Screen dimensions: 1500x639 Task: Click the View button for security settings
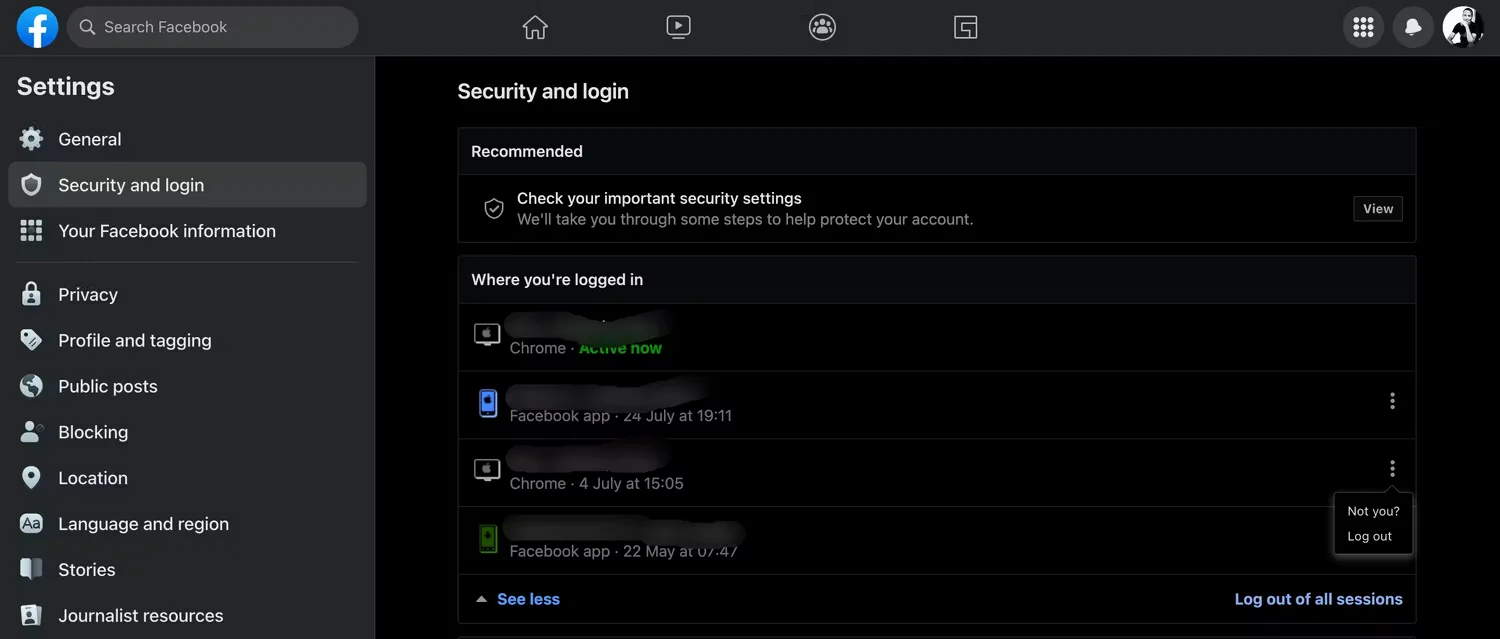click(1377, 209)
